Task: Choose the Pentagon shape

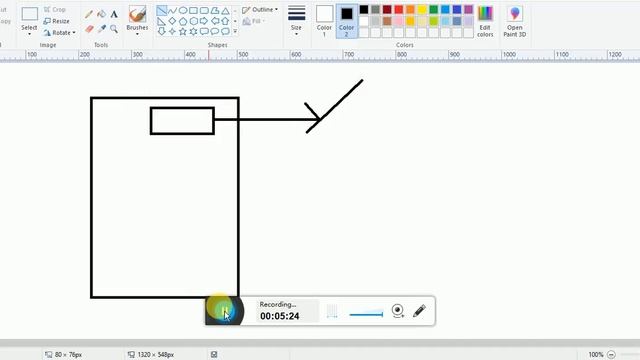Action: [183, 21]
